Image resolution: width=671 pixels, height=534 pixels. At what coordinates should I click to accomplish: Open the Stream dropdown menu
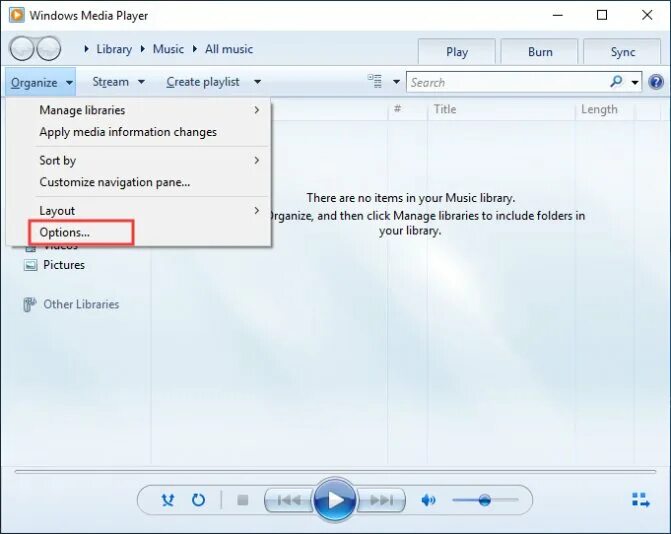(119, 82)
